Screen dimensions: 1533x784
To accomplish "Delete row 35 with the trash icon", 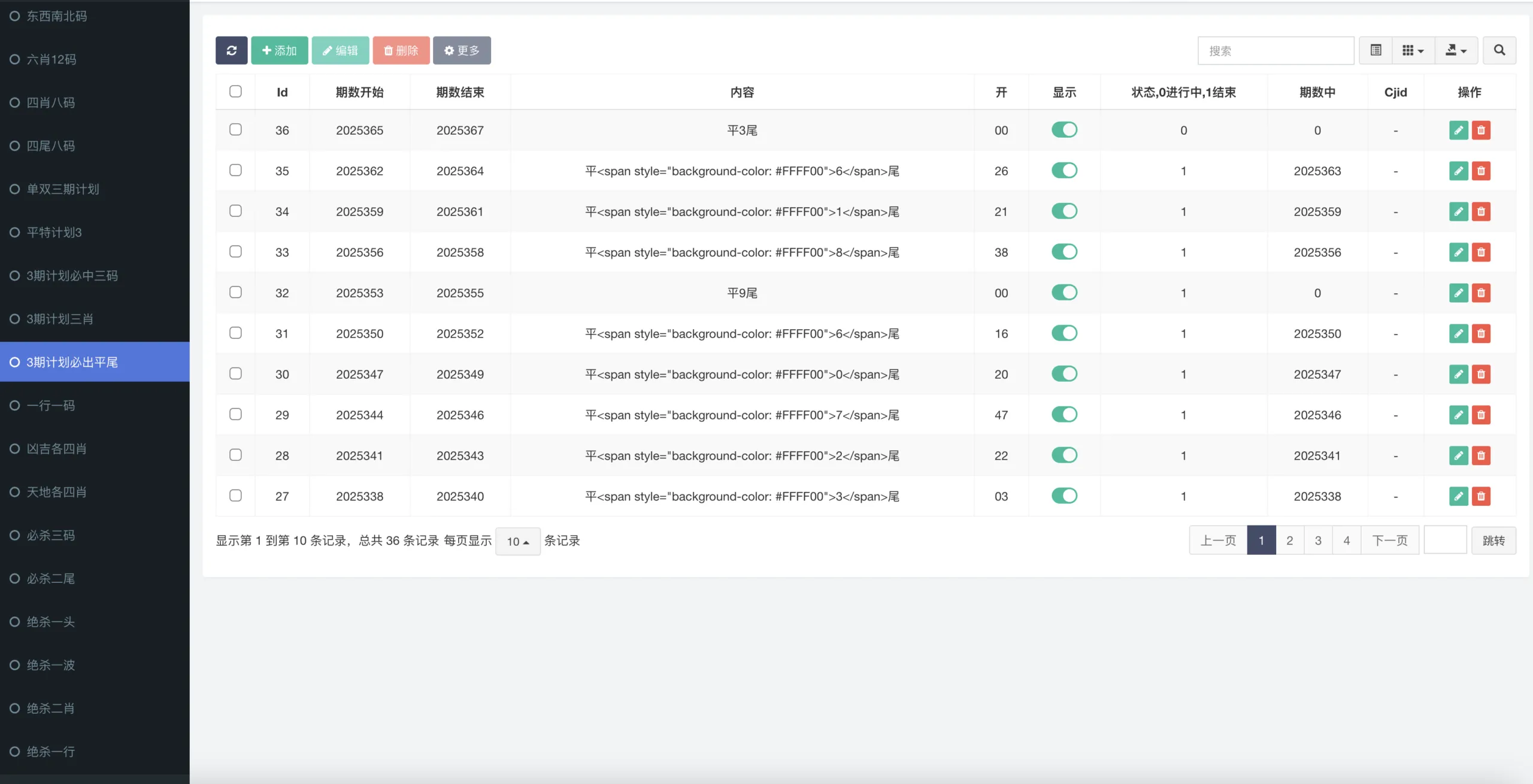I will tap(1481, 171).
